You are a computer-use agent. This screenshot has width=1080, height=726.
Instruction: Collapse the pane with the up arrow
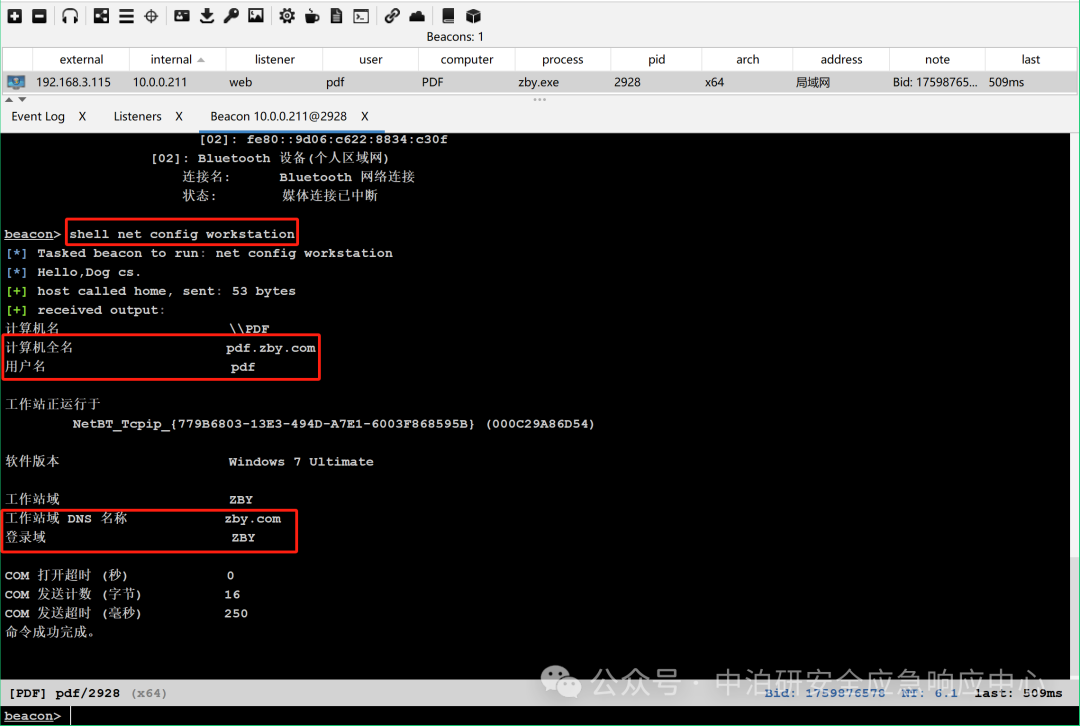[10, 100]
